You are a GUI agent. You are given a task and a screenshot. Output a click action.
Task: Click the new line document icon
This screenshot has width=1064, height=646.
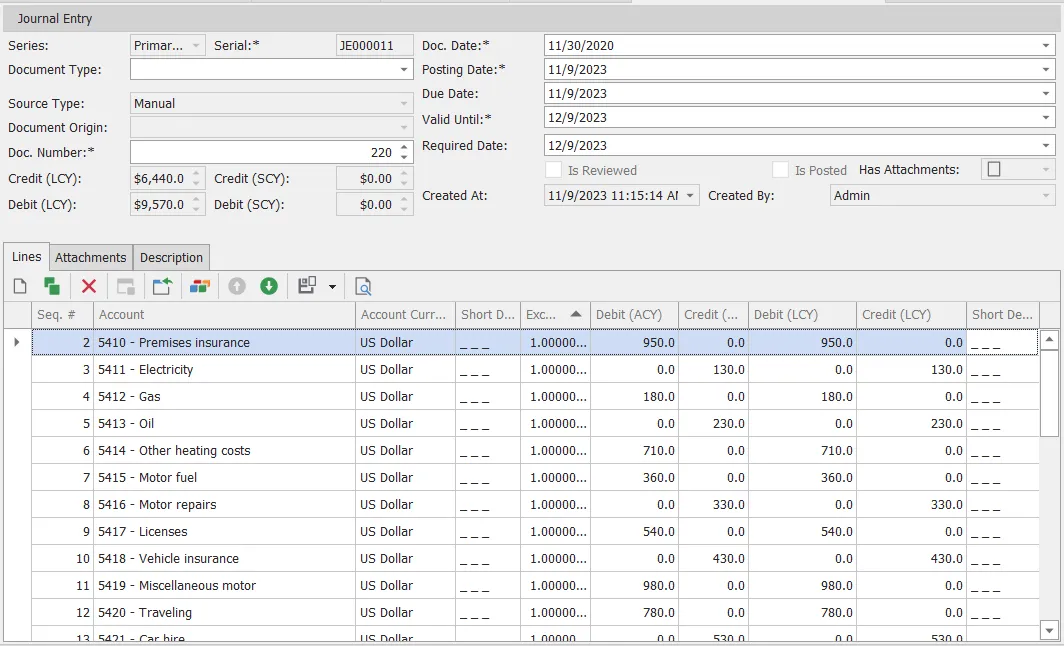20,287
